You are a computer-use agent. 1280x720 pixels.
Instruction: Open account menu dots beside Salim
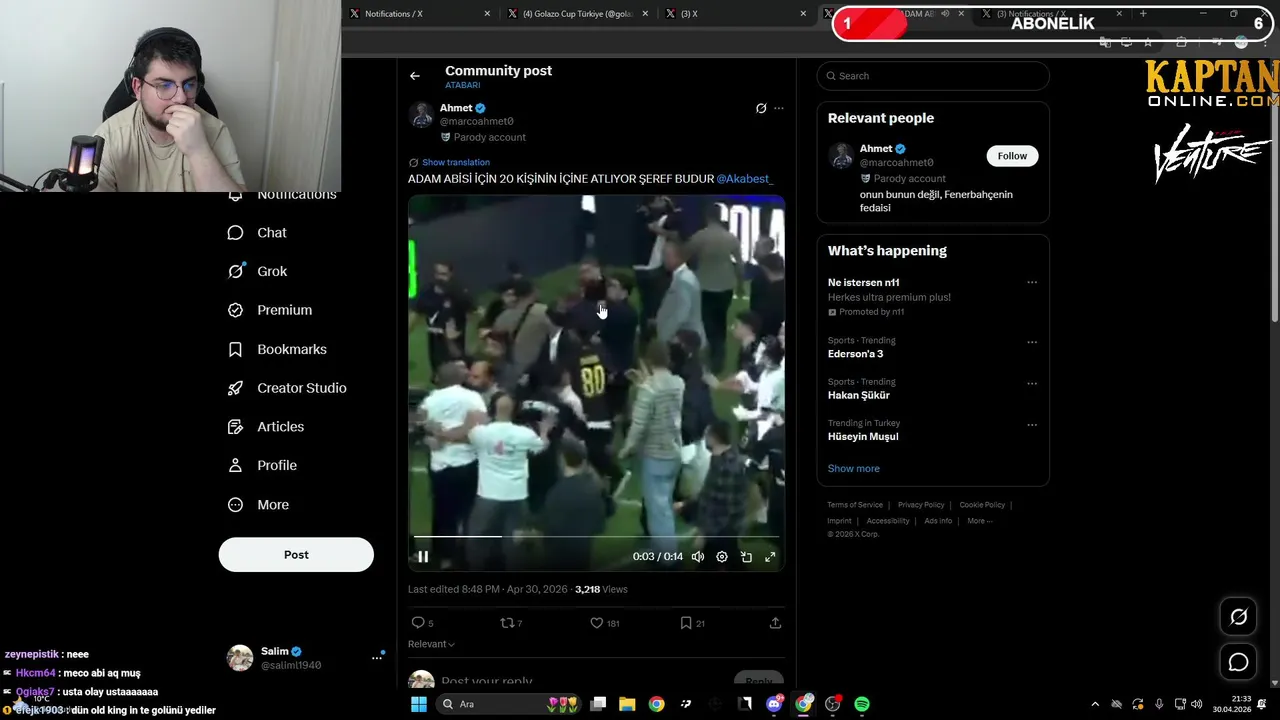pos(377,658)
